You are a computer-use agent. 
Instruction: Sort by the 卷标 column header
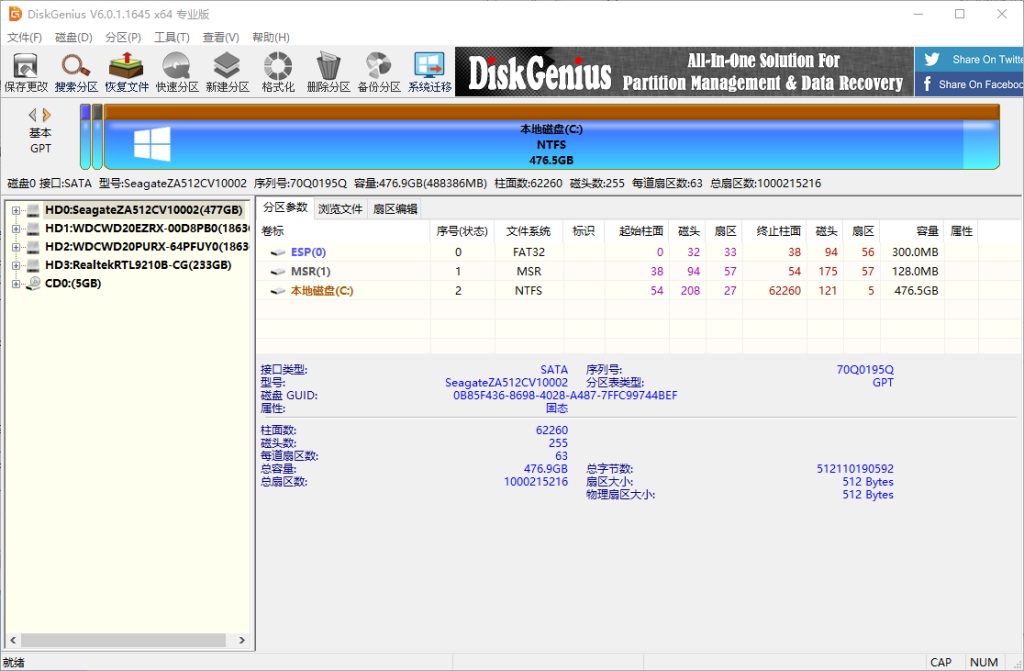(x=344, y=231)
